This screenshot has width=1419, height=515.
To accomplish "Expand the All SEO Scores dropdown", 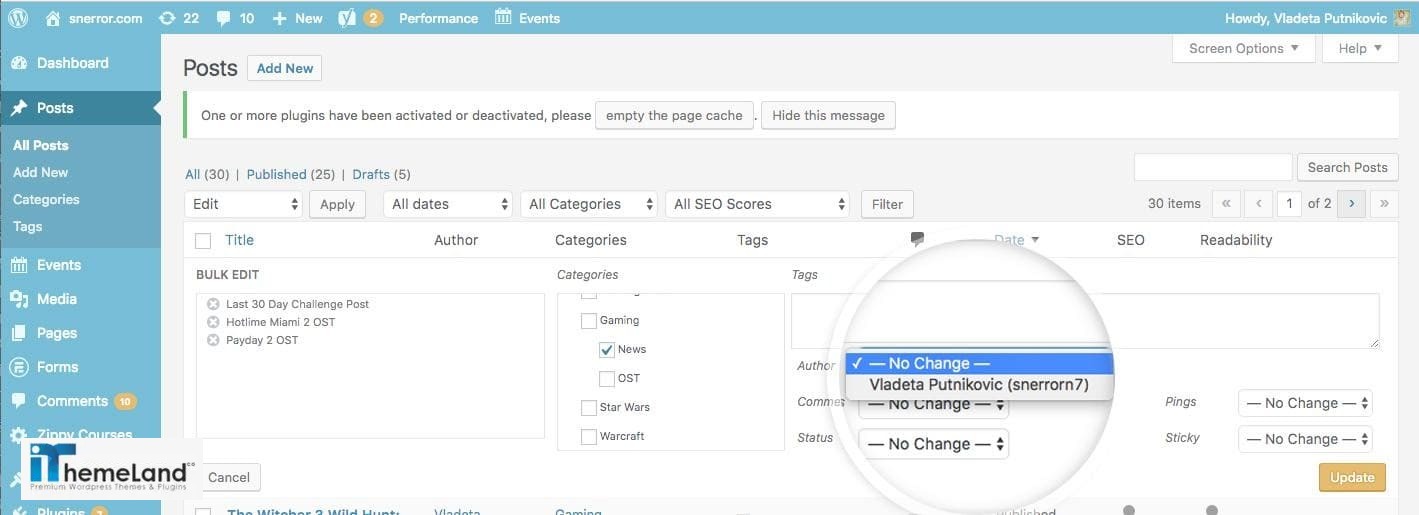I will tap(757, 204).
